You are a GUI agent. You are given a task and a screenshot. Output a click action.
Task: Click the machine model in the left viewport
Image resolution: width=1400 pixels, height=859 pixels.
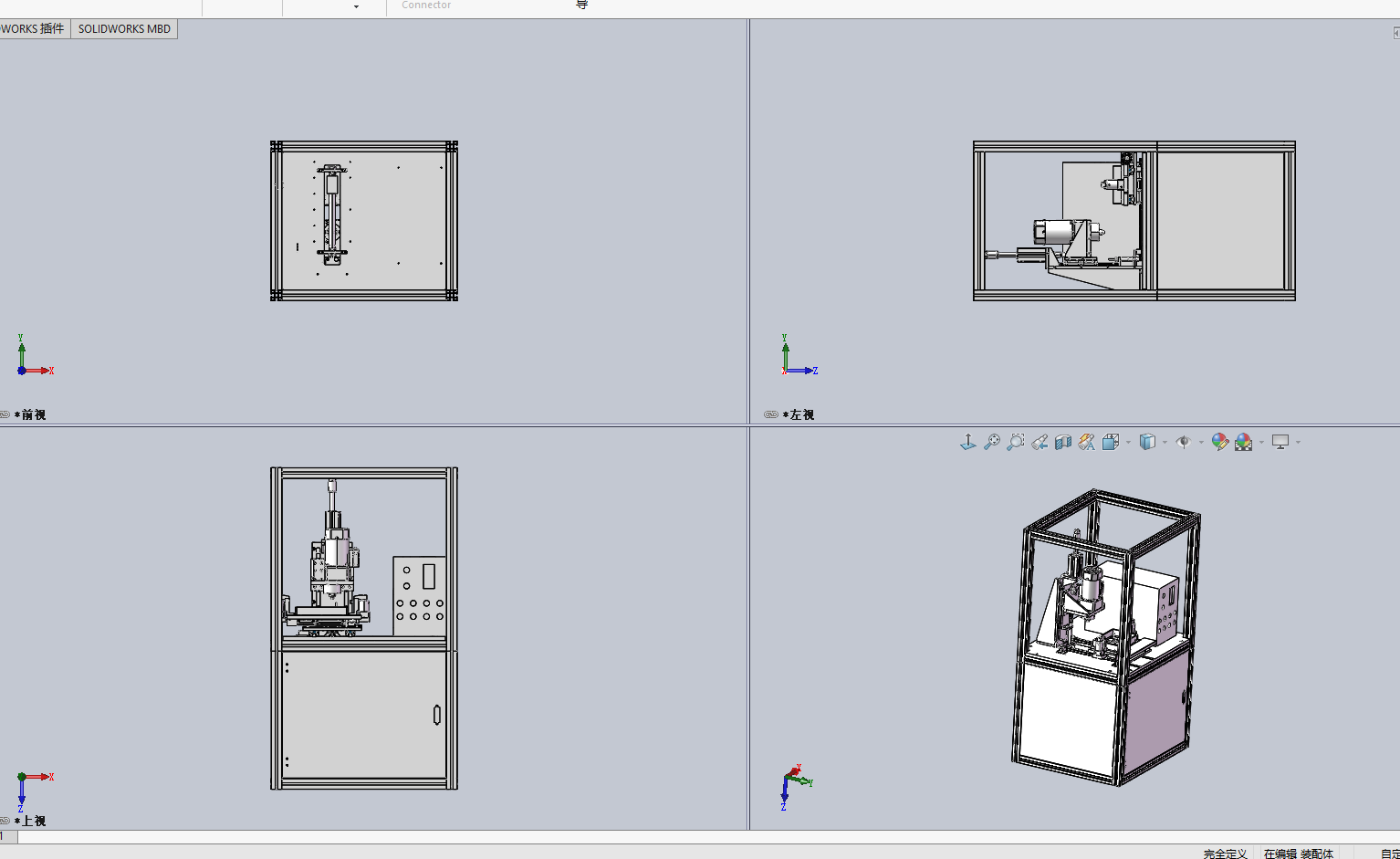coord(1134,221)
